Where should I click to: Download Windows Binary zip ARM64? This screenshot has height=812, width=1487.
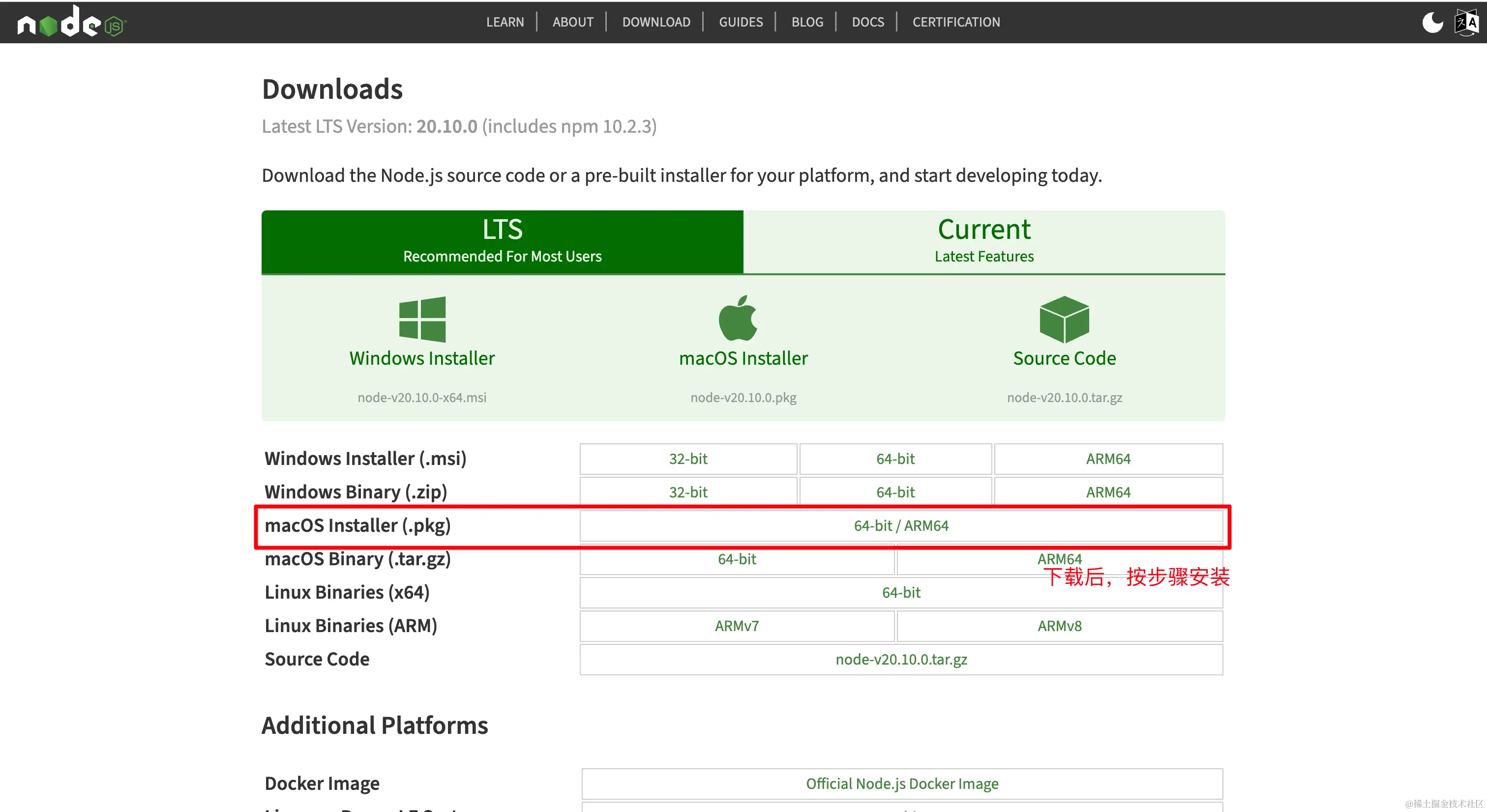point(1108,493)
